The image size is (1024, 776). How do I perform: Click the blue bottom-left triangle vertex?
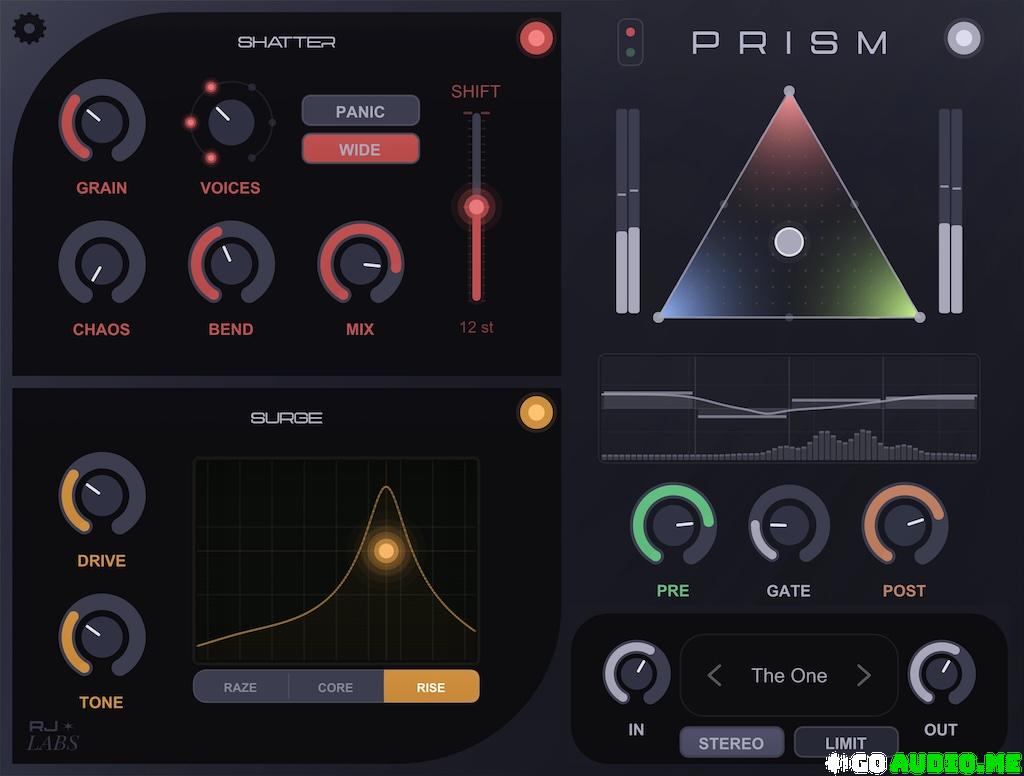pyautogui.click(x=658, y=317)
